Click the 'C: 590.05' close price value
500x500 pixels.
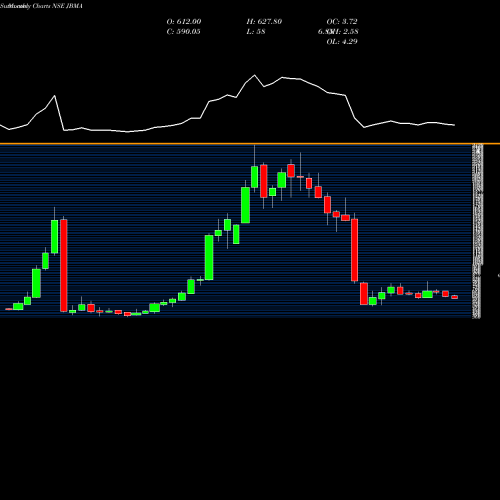tap(183, 31)
